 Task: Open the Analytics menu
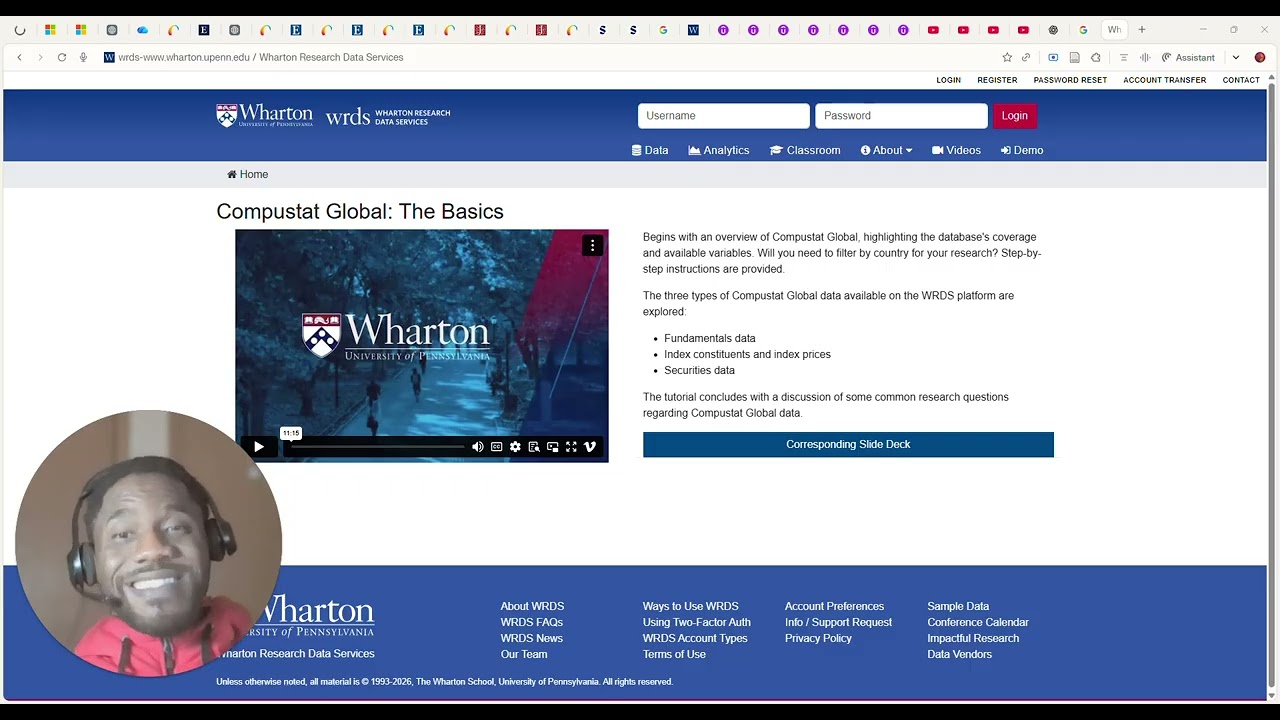tap(719, 150)
